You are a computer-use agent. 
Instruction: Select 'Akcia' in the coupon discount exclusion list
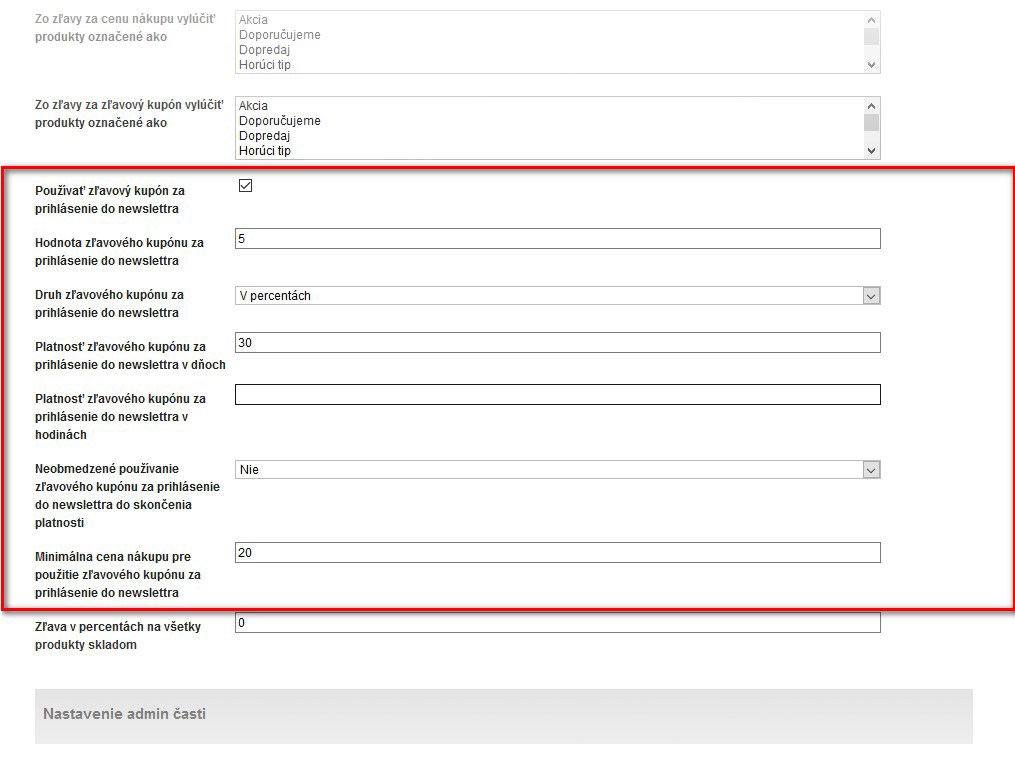point(254,106)
